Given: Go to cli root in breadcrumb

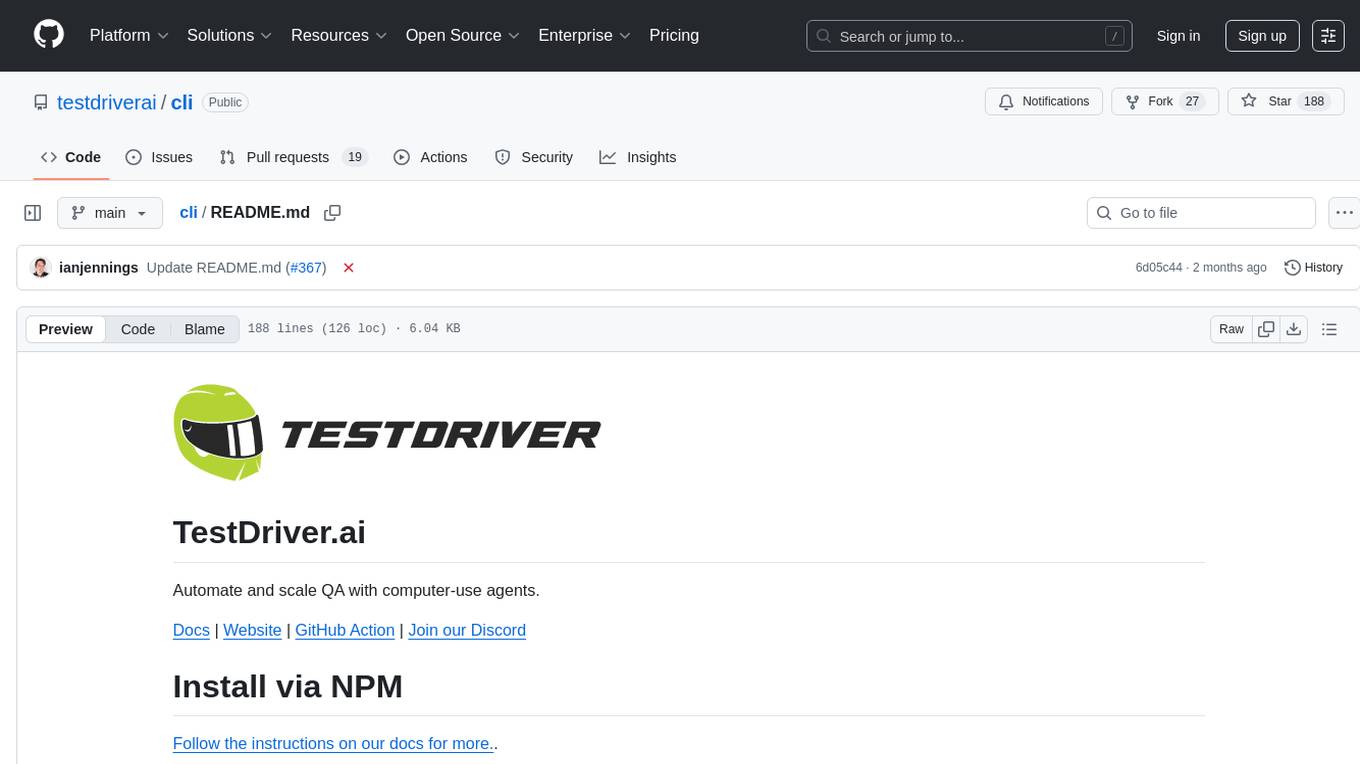Looking at the screenshot, I should pyautogui.click(x=188, y=213).
